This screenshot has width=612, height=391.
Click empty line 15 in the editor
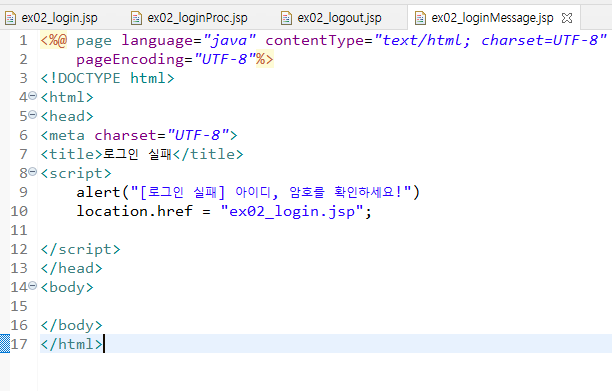(x=325, y=306)
